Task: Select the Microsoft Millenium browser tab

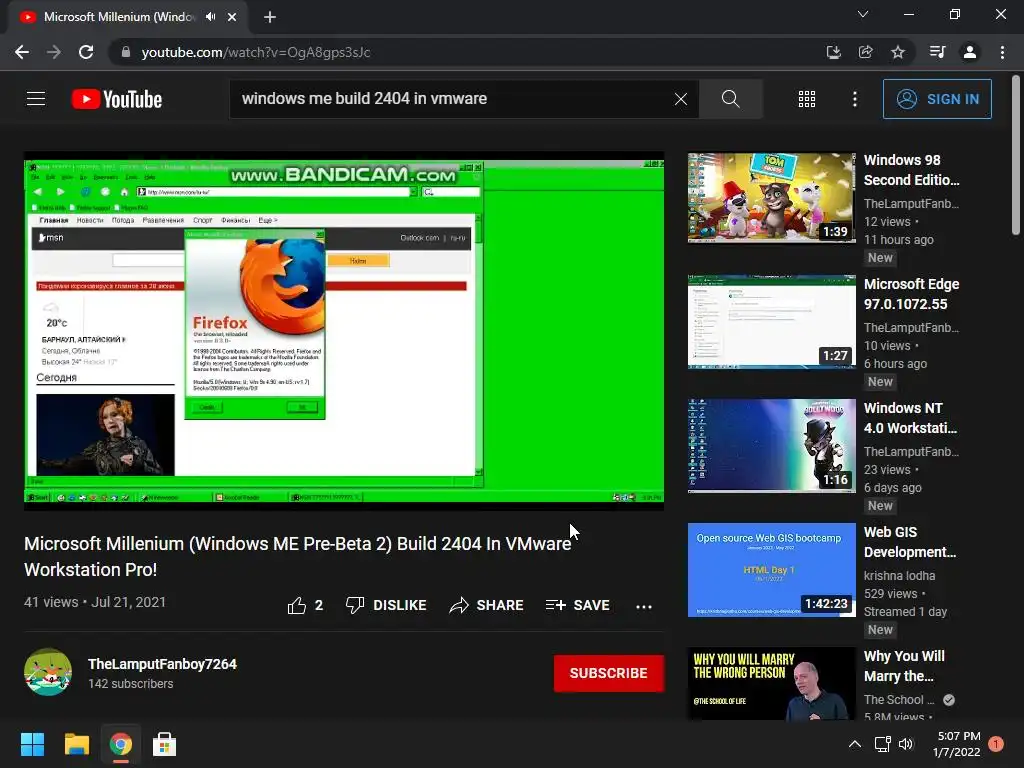Action: pos(127,17)
